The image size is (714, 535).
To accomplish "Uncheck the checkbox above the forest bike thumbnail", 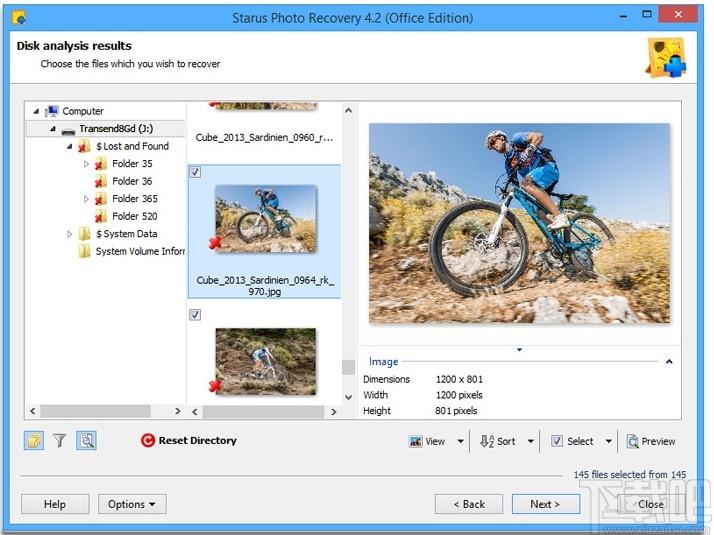I will tap(195, 314).
